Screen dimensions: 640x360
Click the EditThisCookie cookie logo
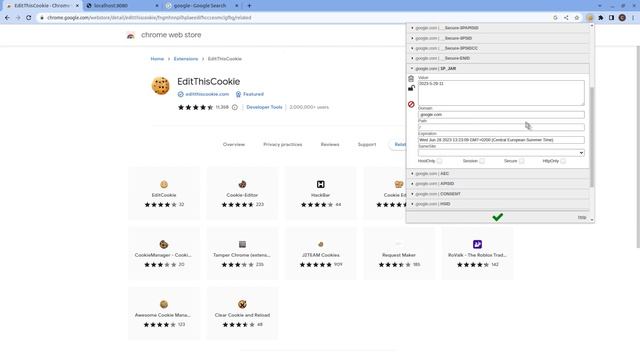(x=160, y=86)
